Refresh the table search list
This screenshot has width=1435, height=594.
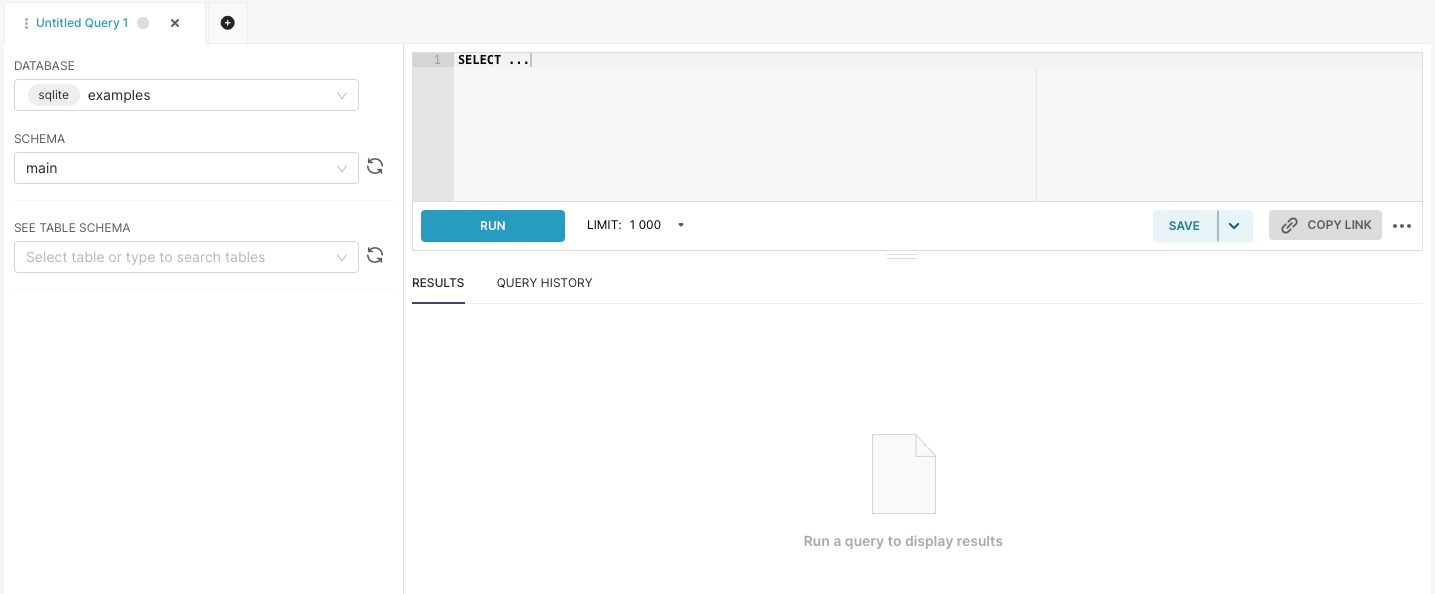(375, 255)
